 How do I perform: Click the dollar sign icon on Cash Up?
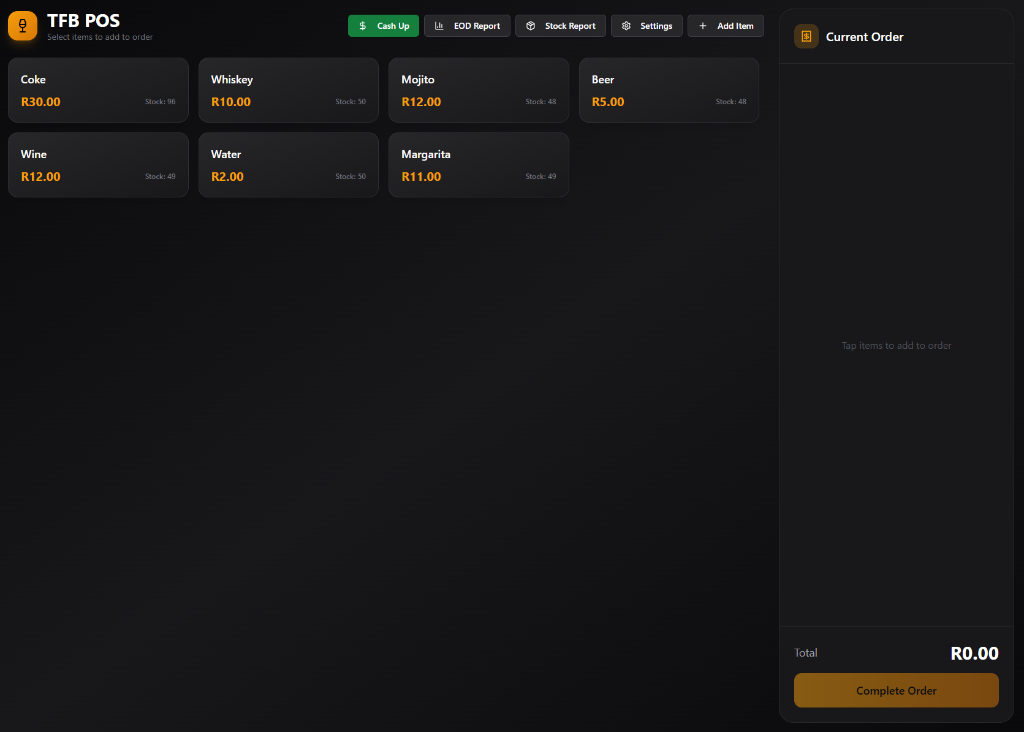(x=362, y=26)
